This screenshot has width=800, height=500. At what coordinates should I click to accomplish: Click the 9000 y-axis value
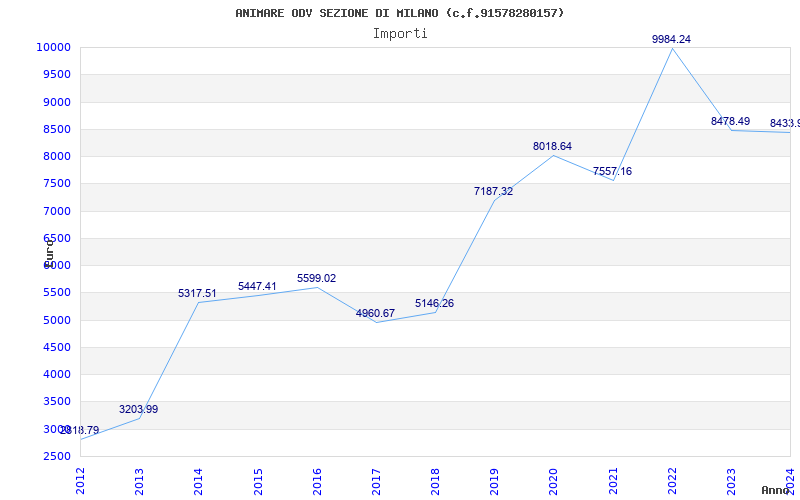click(x=56, y=102)
